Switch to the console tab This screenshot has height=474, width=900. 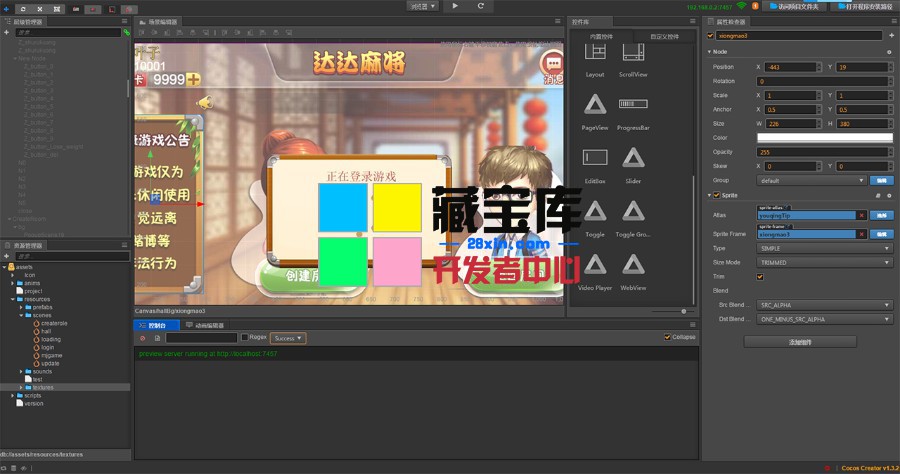point(157,325)
